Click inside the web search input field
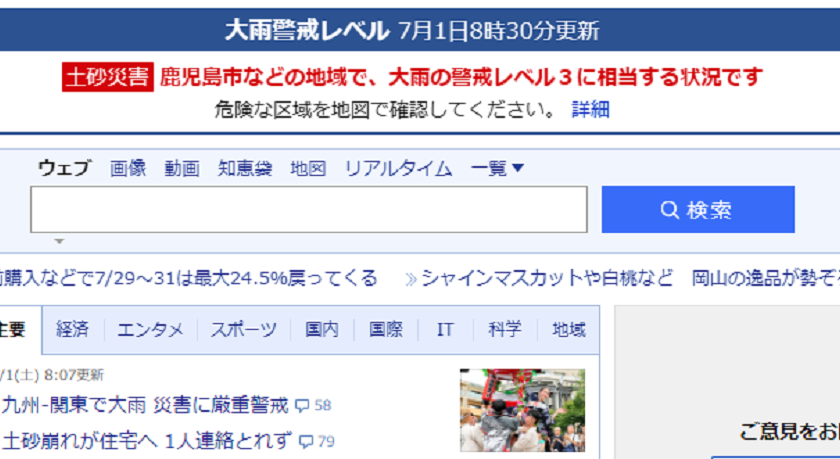Image resolution: width=840 pixels, height=459 pixels. click(x=309, y=209)
